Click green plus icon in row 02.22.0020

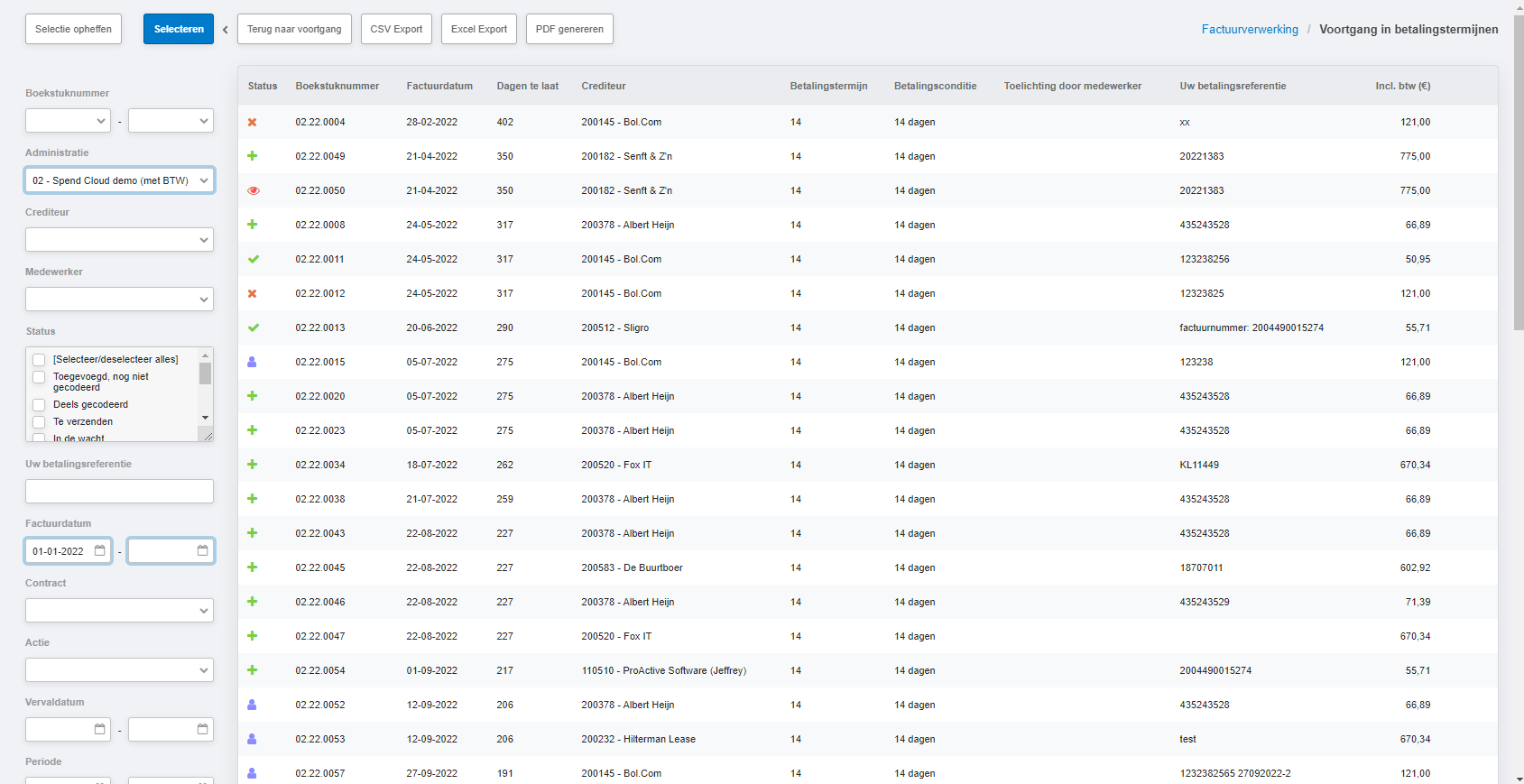[x=253, y=396]
